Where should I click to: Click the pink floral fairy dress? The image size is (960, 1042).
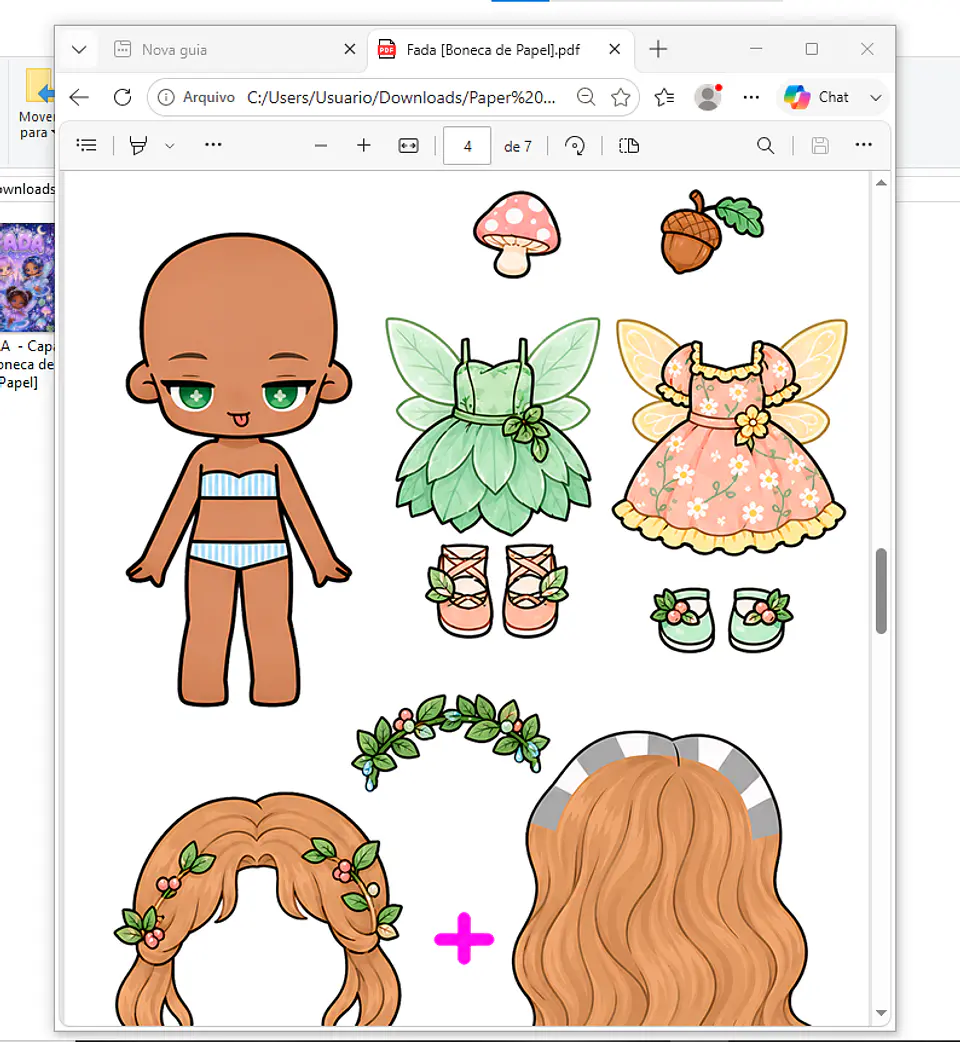point(729,437)
